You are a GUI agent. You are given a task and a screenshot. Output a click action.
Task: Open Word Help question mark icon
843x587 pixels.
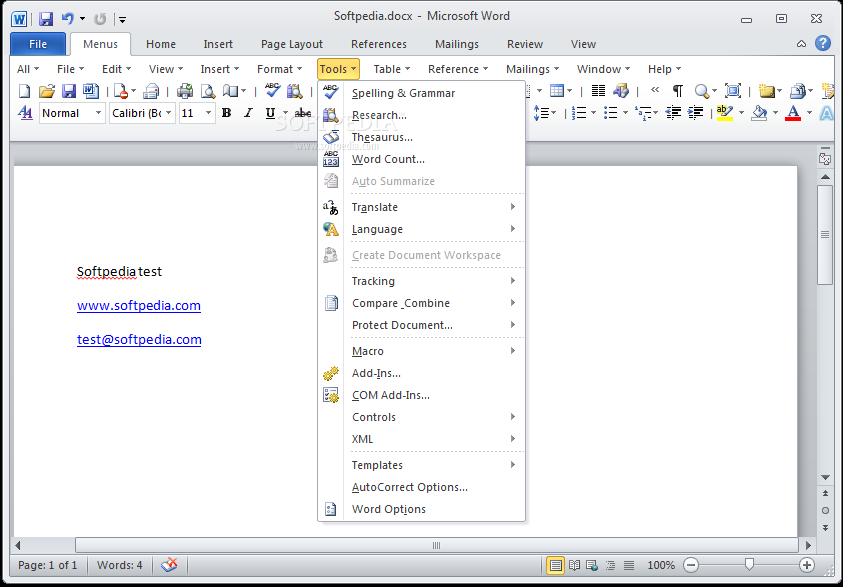point(823,44)
